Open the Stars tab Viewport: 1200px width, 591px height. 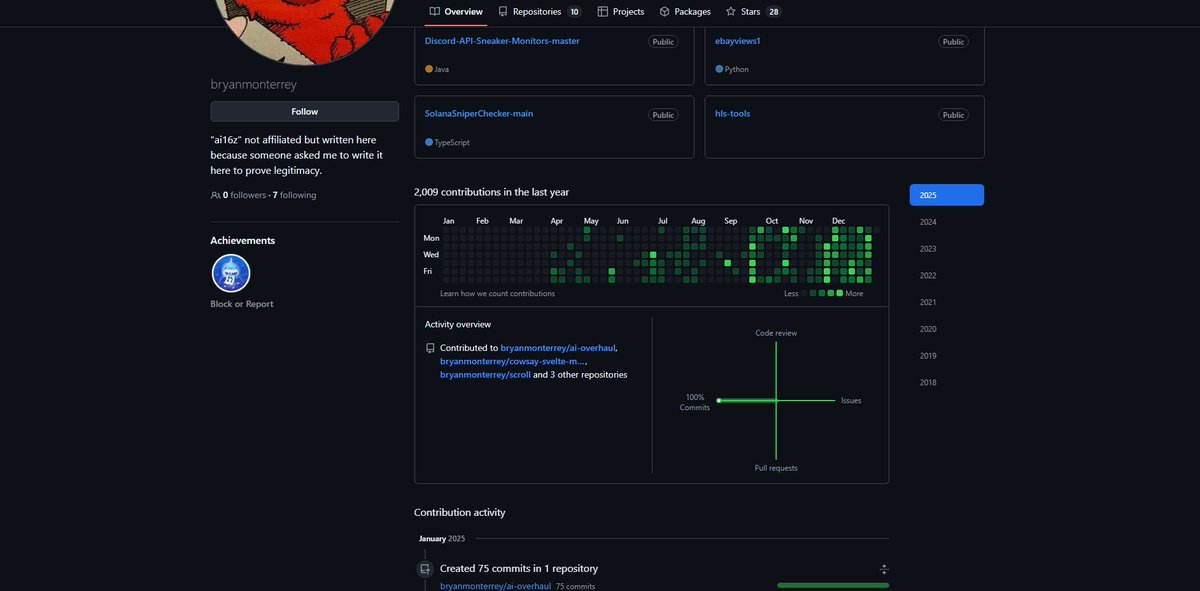point(753,12)
